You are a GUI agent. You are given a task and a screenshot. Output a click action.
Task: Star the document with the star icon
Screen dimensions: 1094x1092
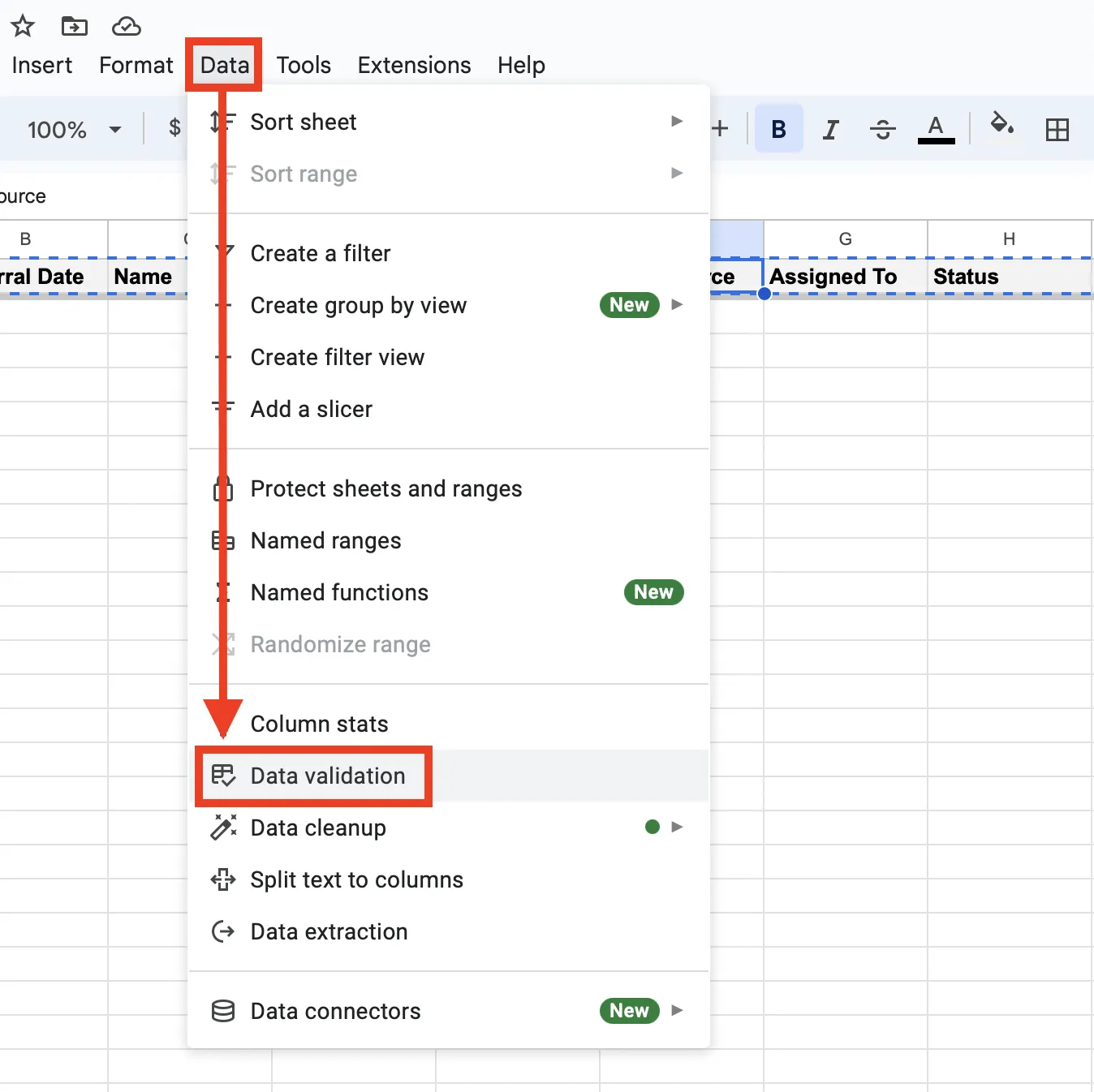pyautogui.click(x=23, y=27)
